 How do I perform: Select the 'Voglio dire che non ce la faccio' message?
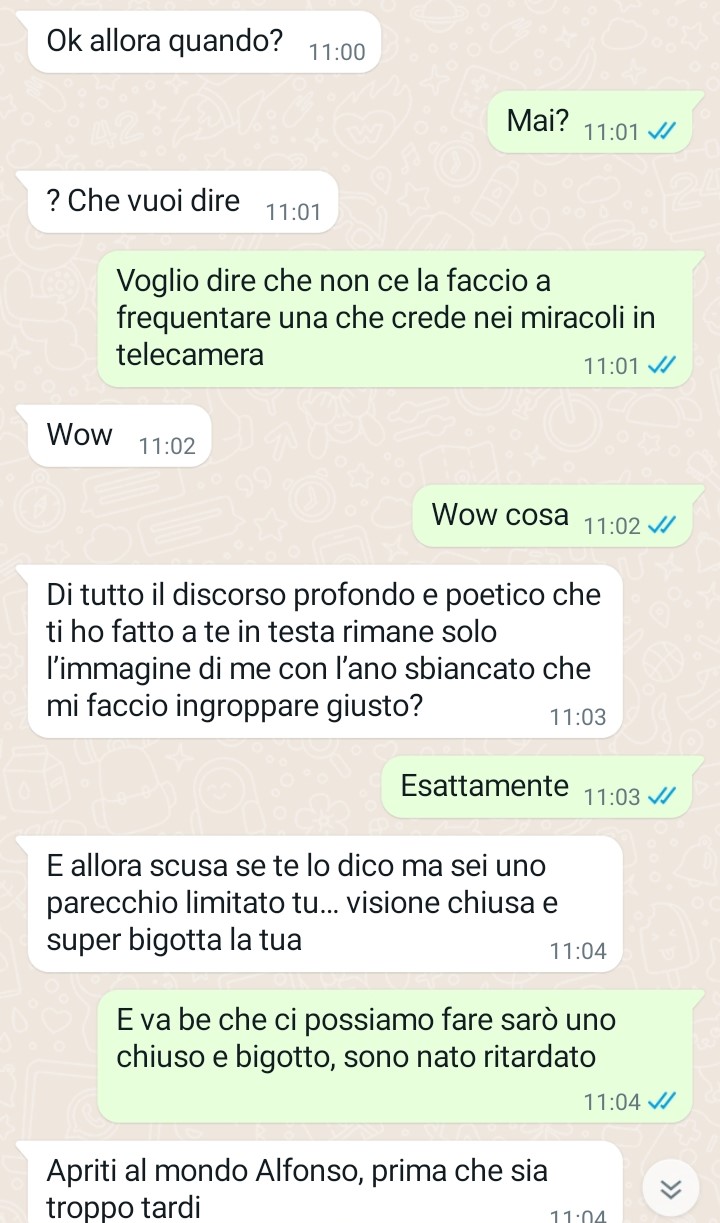(395, 319)
